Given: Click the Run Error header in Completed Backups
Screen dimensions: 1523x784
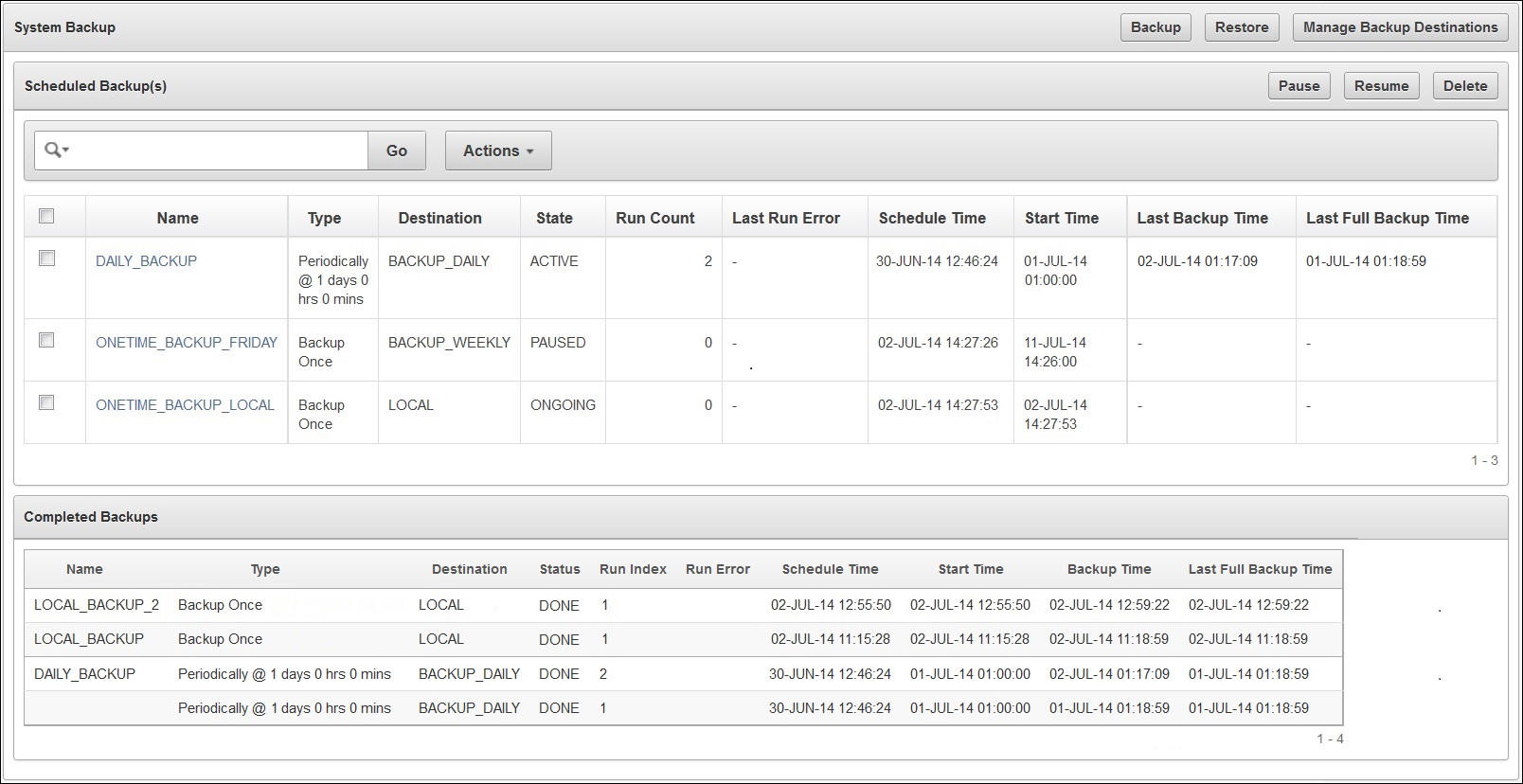Looking at the screenshot, I should pos(718,569).
